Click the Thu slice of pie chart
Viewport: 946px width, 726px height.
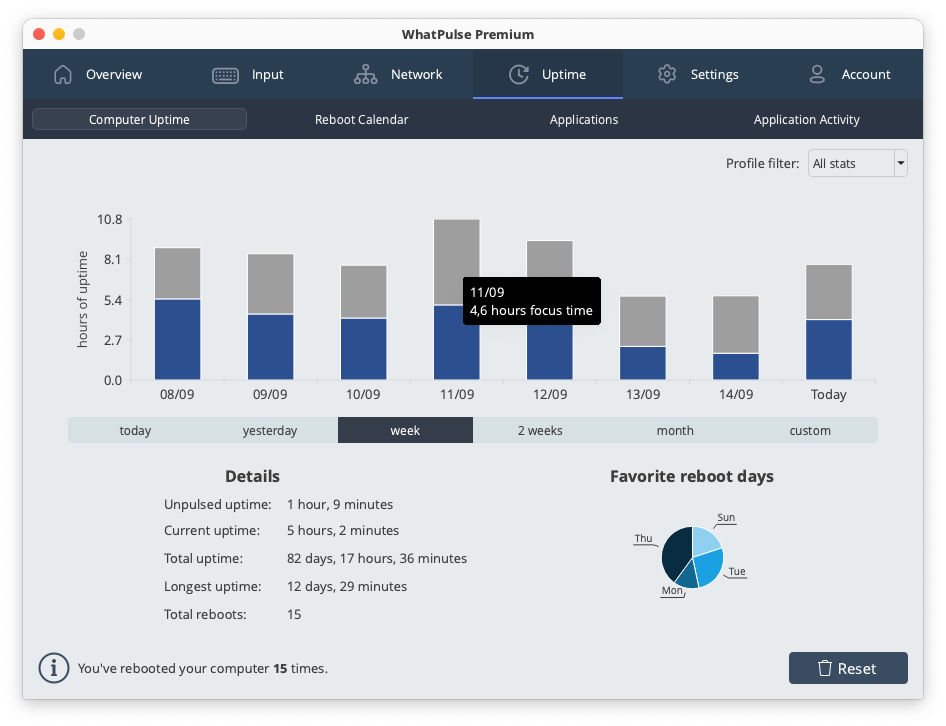pos(676,553)
